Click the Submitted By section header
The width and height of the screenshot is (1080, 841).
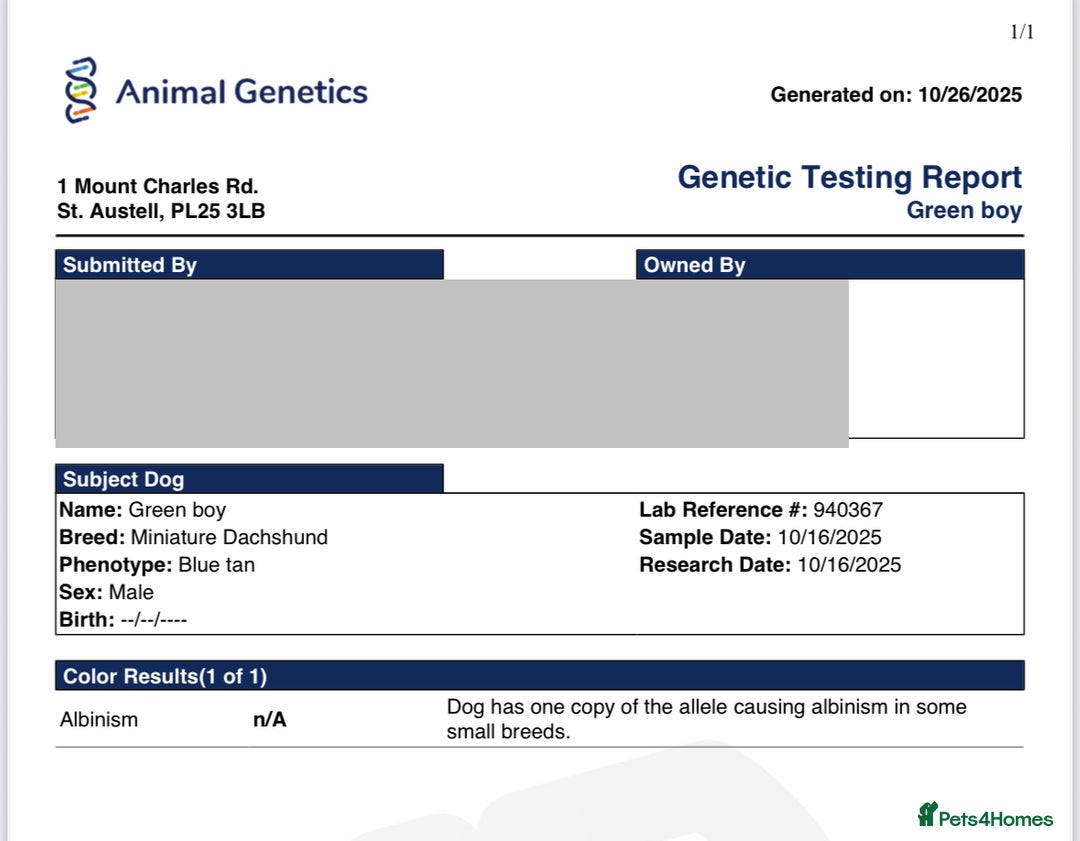click(130, 265)
